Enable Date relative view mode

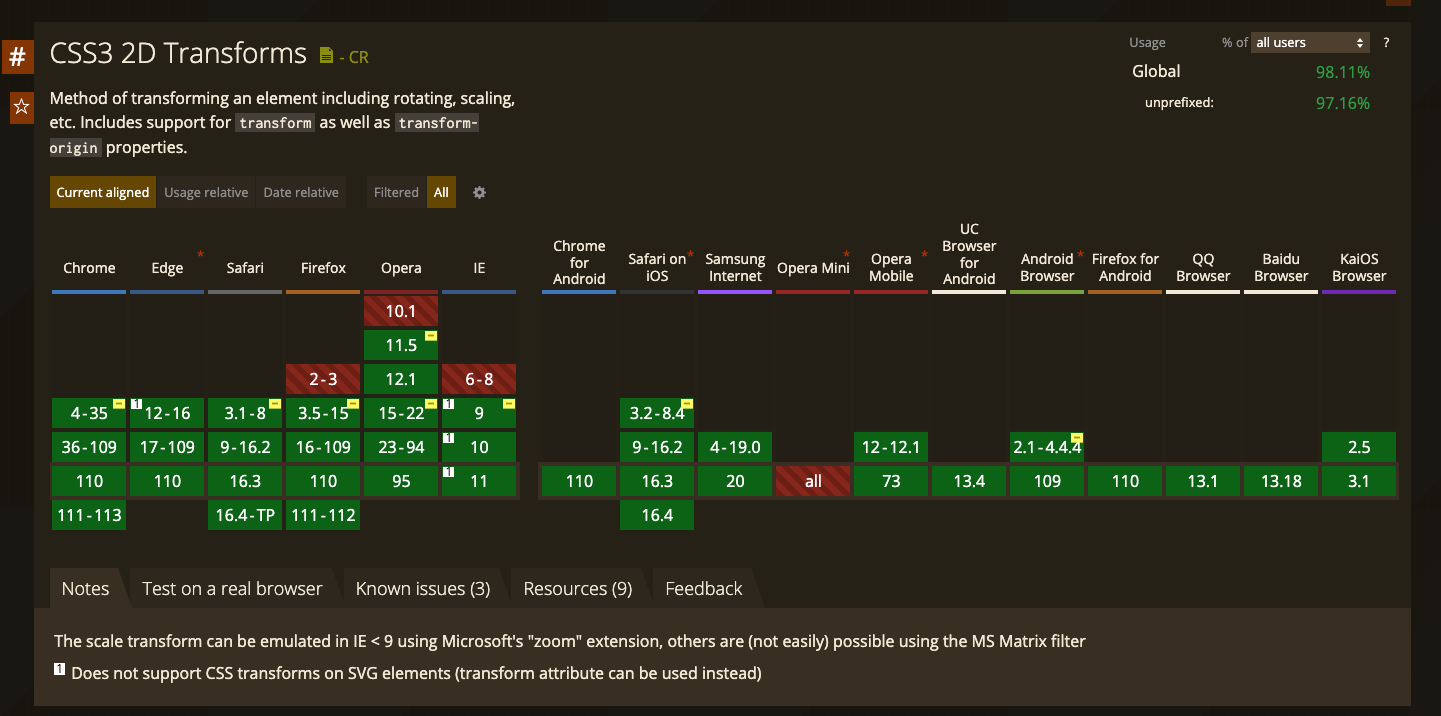301,193
